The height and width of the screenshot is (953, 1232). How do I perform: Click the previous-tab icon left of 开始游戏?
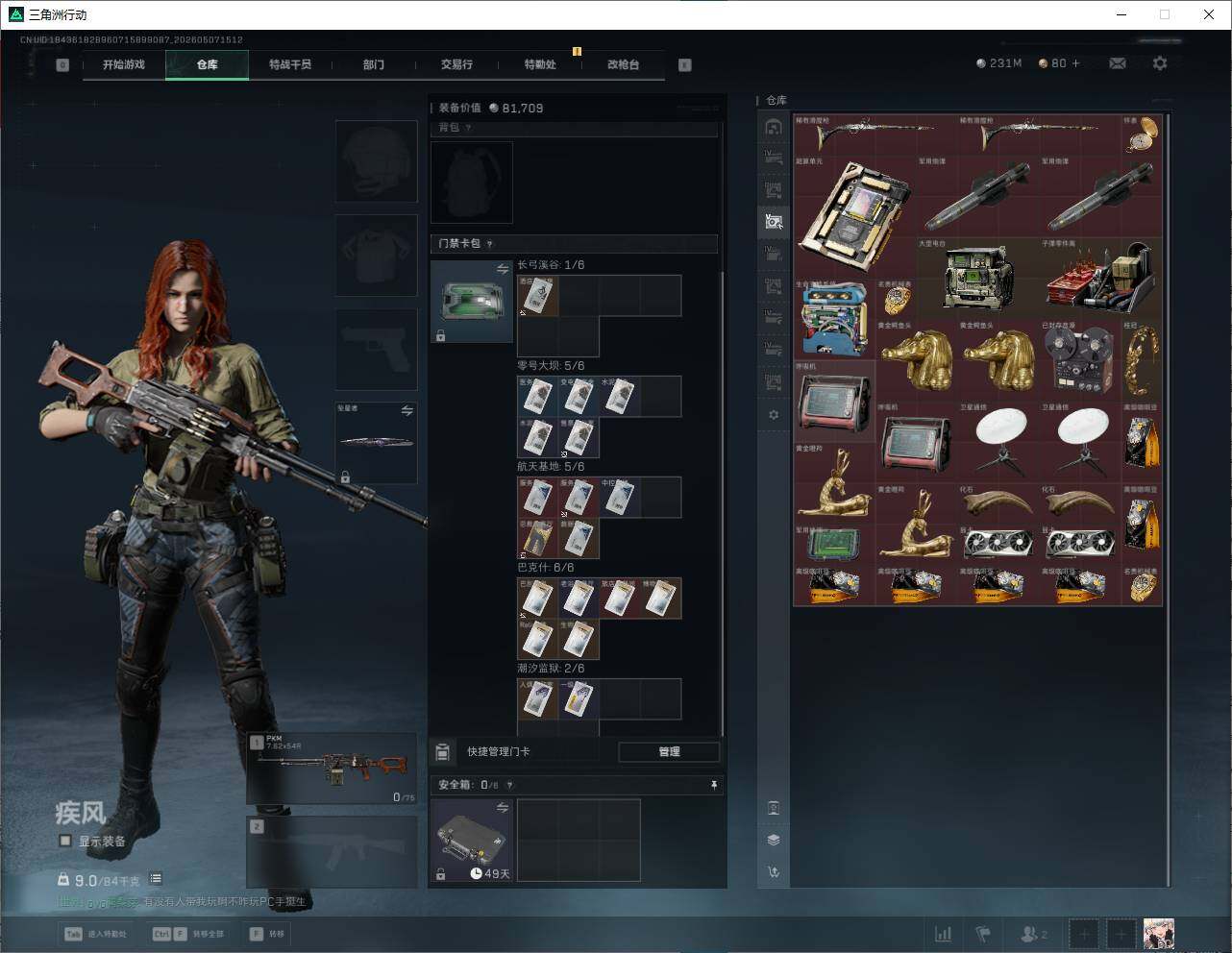tap(62, 65)
